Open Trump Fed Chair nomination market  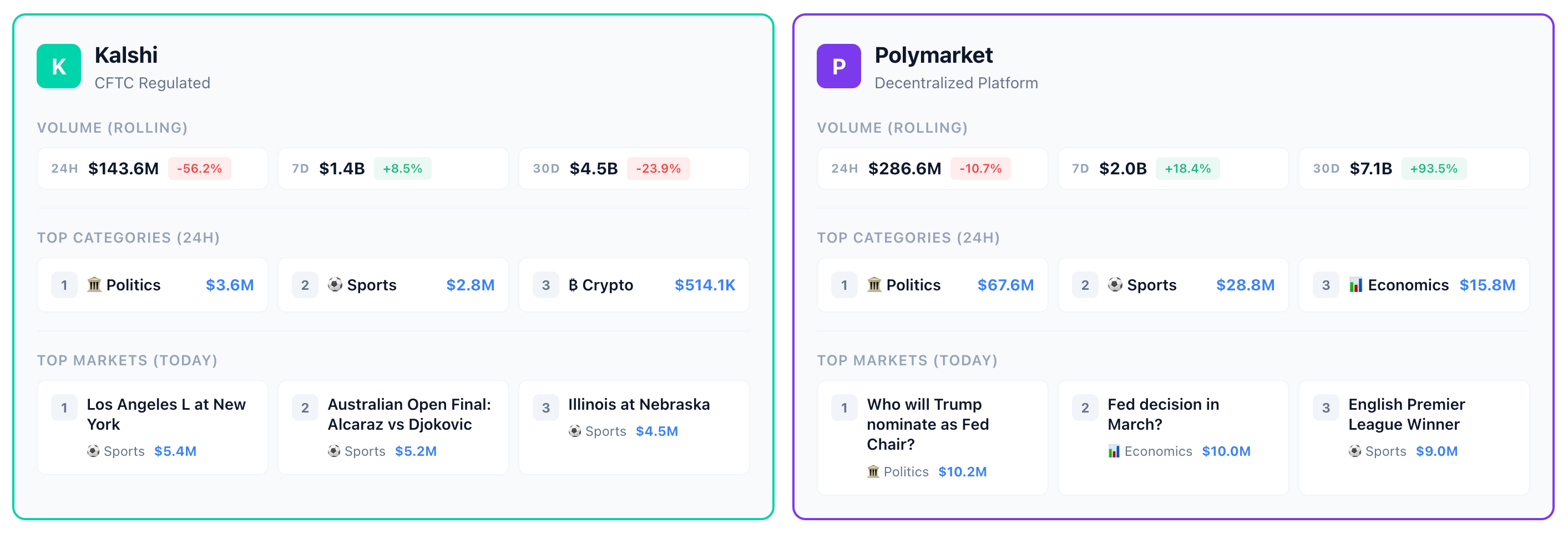coord(927,424)
